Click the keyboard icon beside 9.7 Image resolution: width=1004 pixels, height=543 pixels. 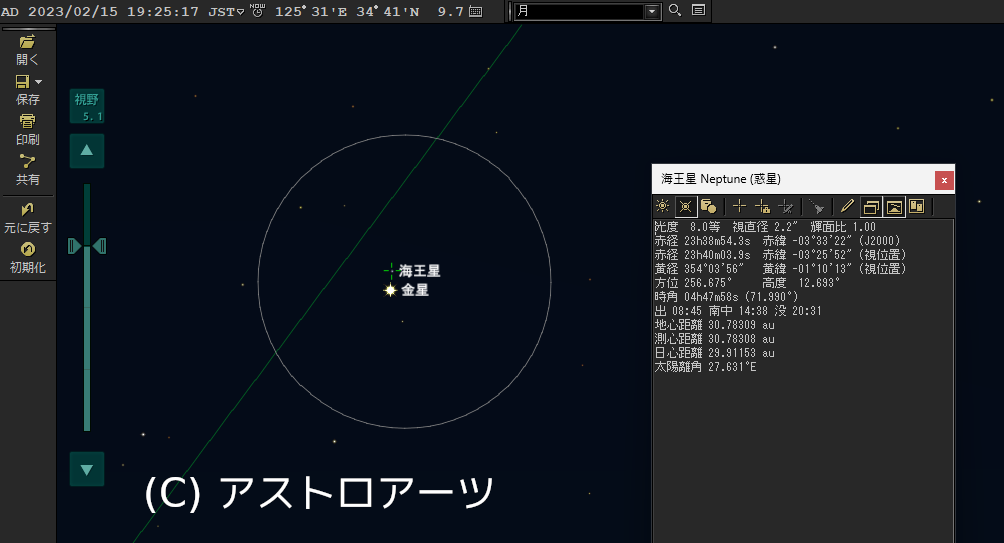click(x=476, y=12)
